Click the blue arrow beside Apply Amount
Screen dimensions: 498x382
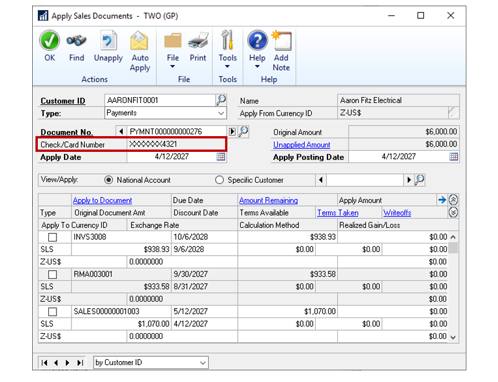pos(442,200)
